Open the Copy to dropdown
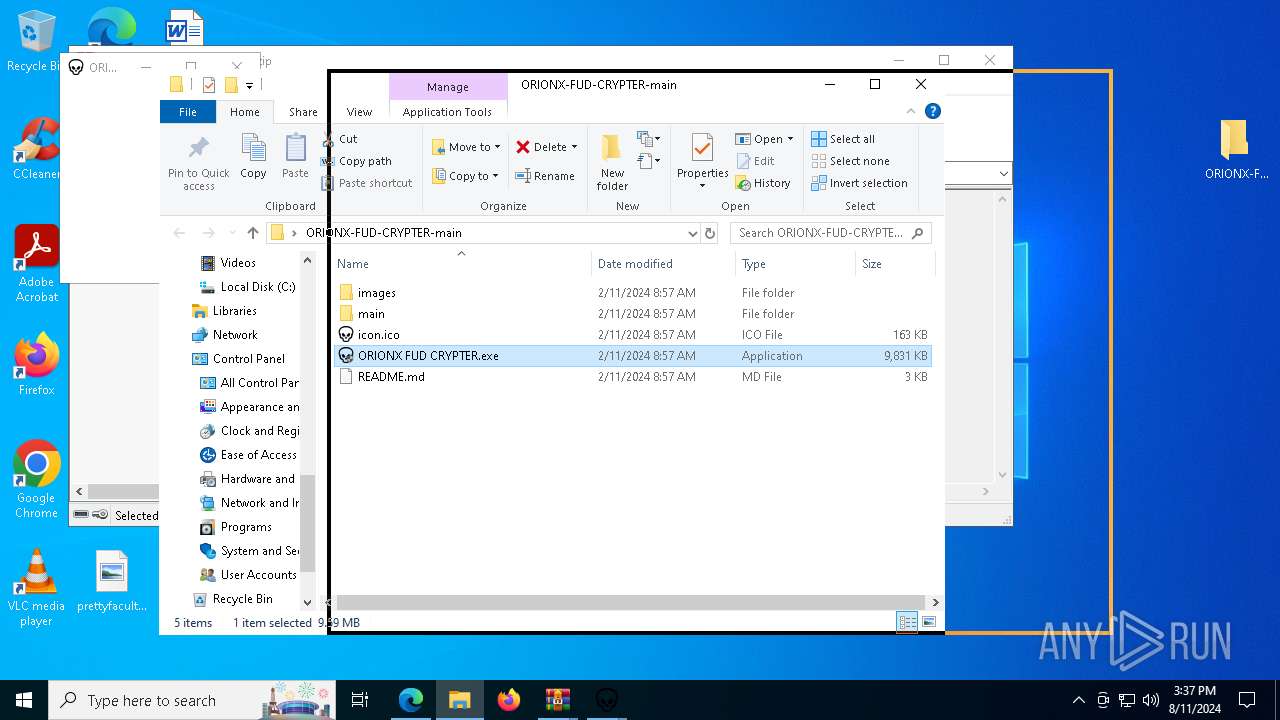 click(x=466, y=176)
